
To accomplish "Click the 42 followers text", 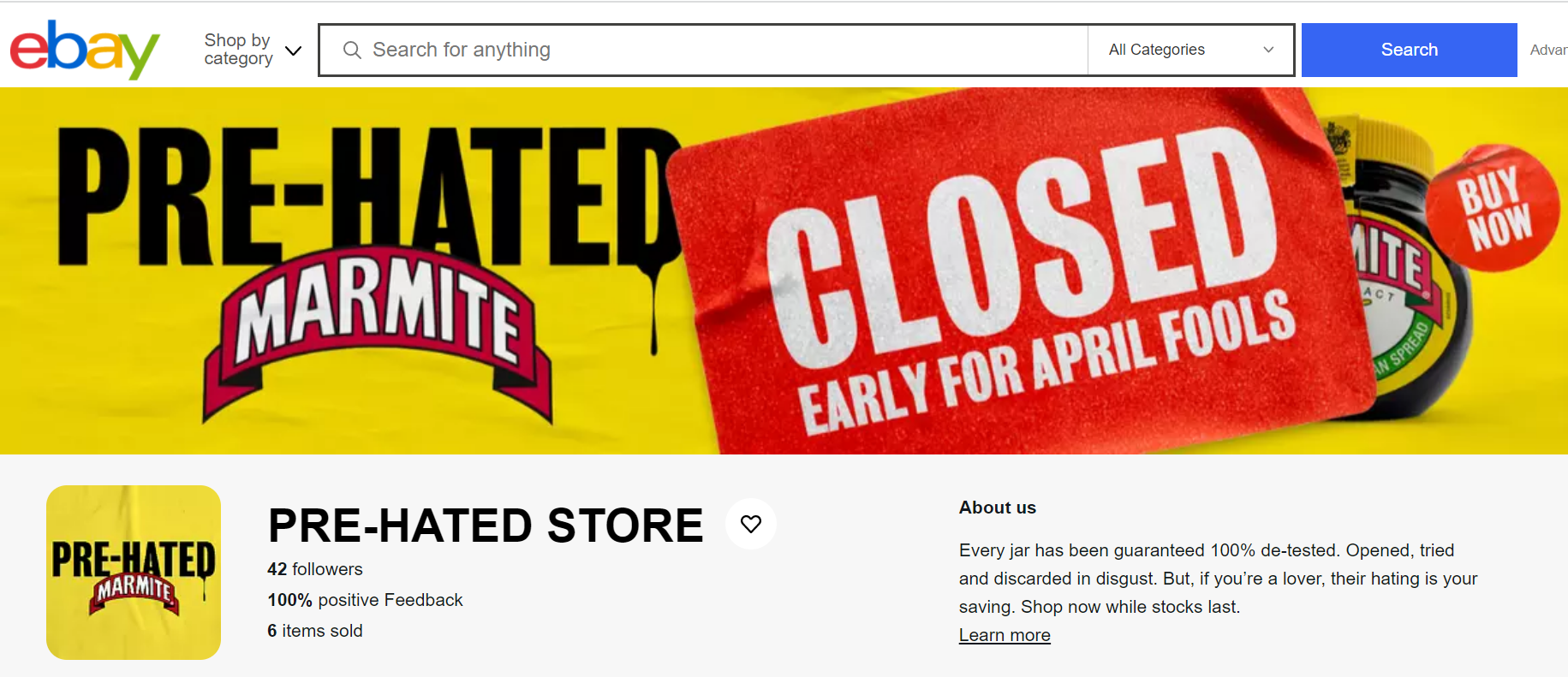I will coord(315,569).
